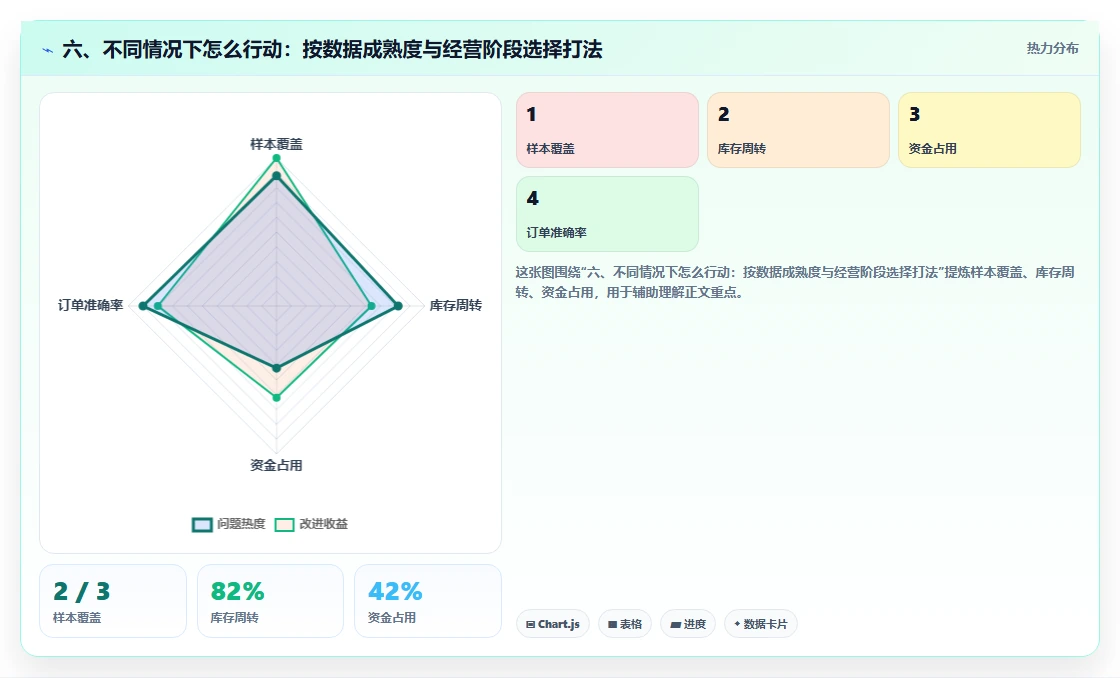
Task: Click the description paragraph starting 这张图围绕
Action: click(795, 282)
